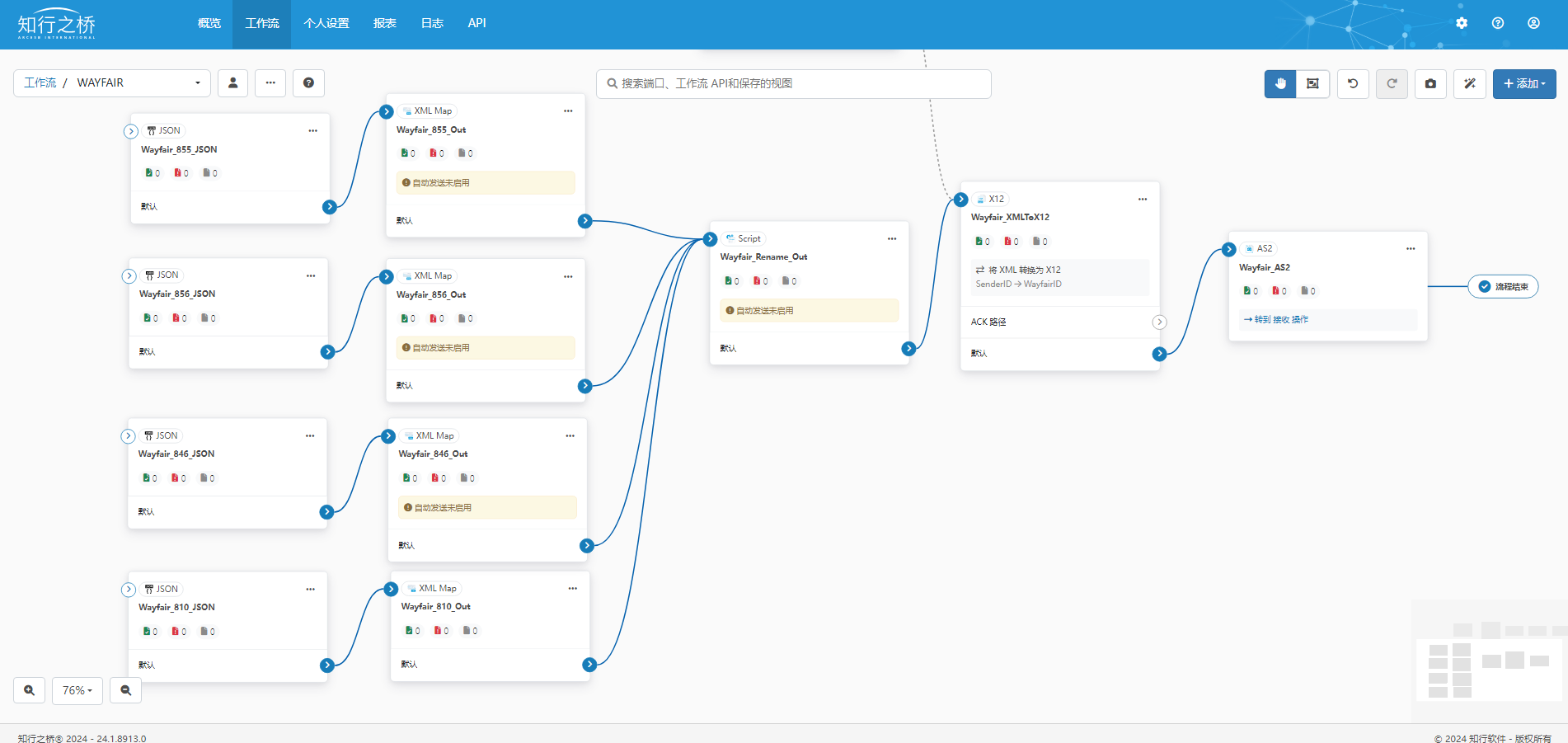Image resolution: width=1568 pixels, height=743 pixels.
Task: Open options menu of Wayfair_XMLToX12 connector
Action: coord(1143,199)
